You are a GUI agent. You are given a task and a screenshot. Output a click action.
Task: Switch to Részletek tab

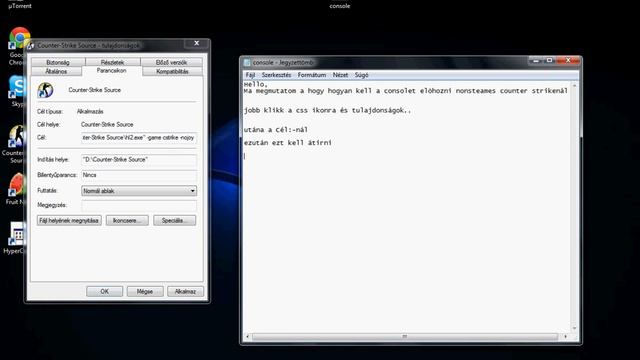[113, 62]
